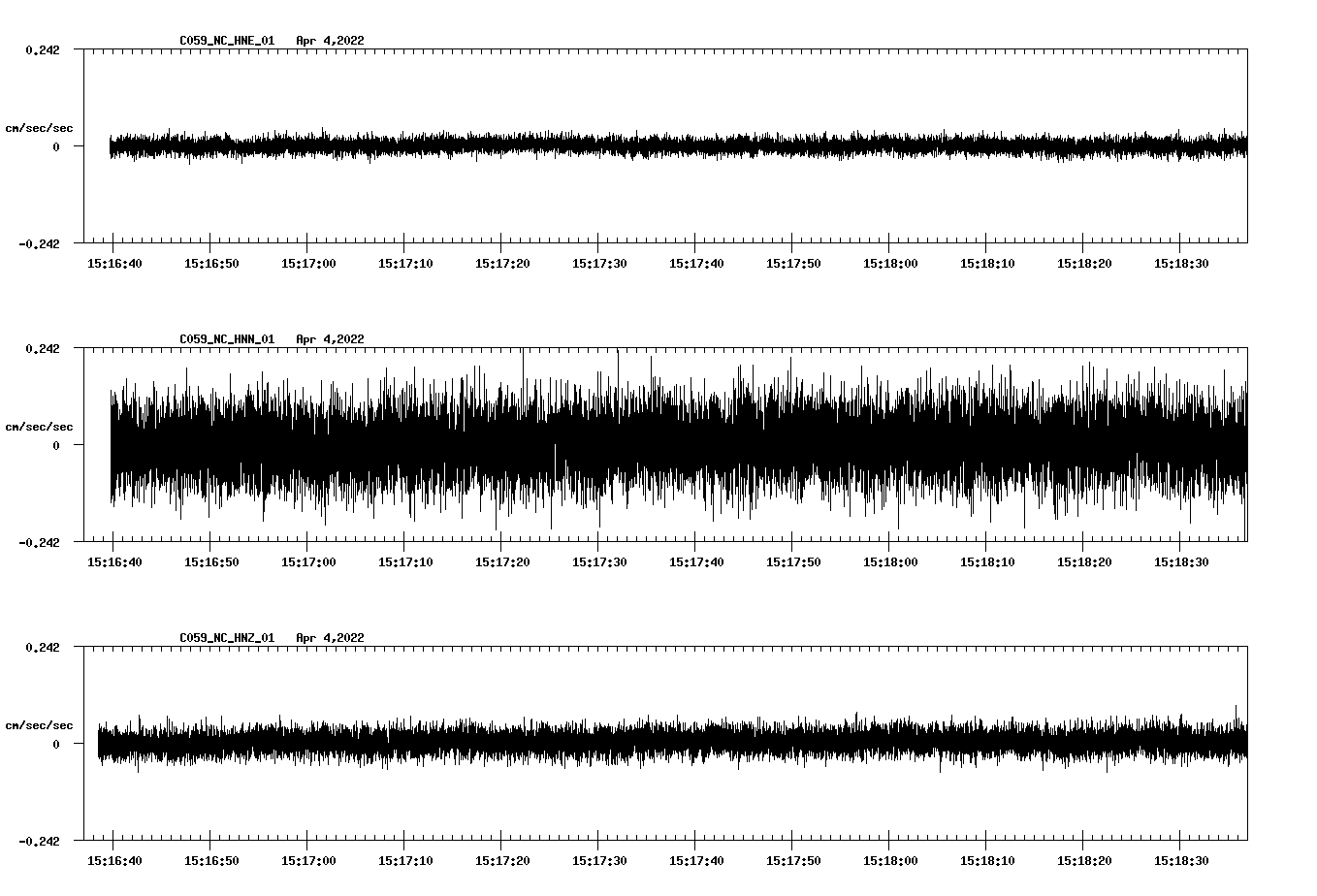The image size is (1317, 896).
Task: Pick the 15:18:30 time label on HNN plot
Action: tap(1181, 562)
